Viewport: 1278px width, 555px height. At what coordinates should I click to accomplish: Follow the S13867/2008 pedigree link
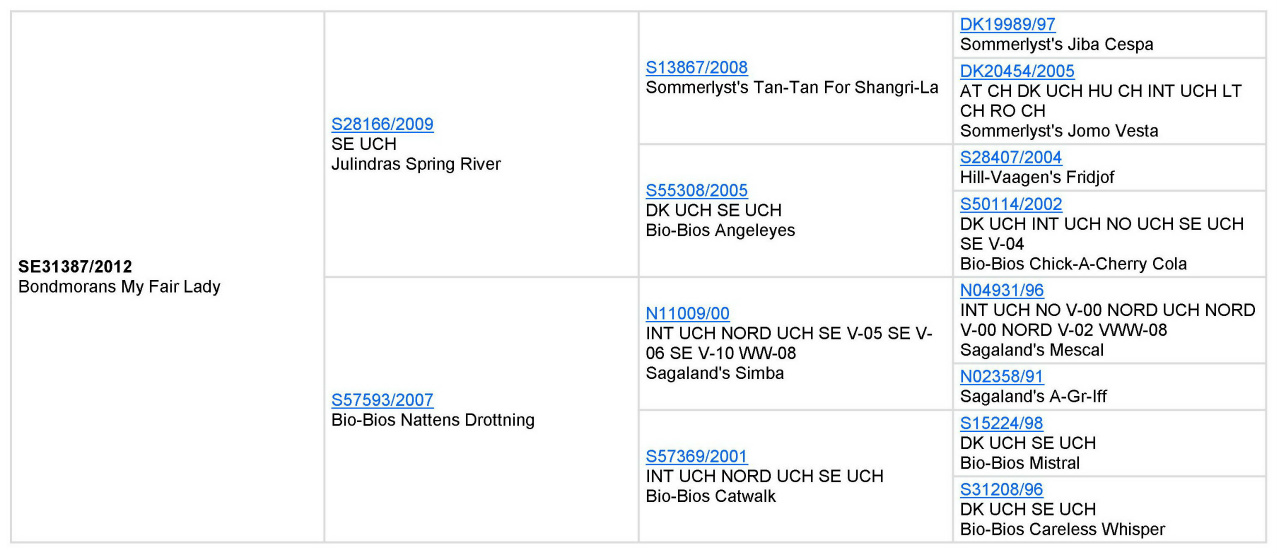[696, 68]
